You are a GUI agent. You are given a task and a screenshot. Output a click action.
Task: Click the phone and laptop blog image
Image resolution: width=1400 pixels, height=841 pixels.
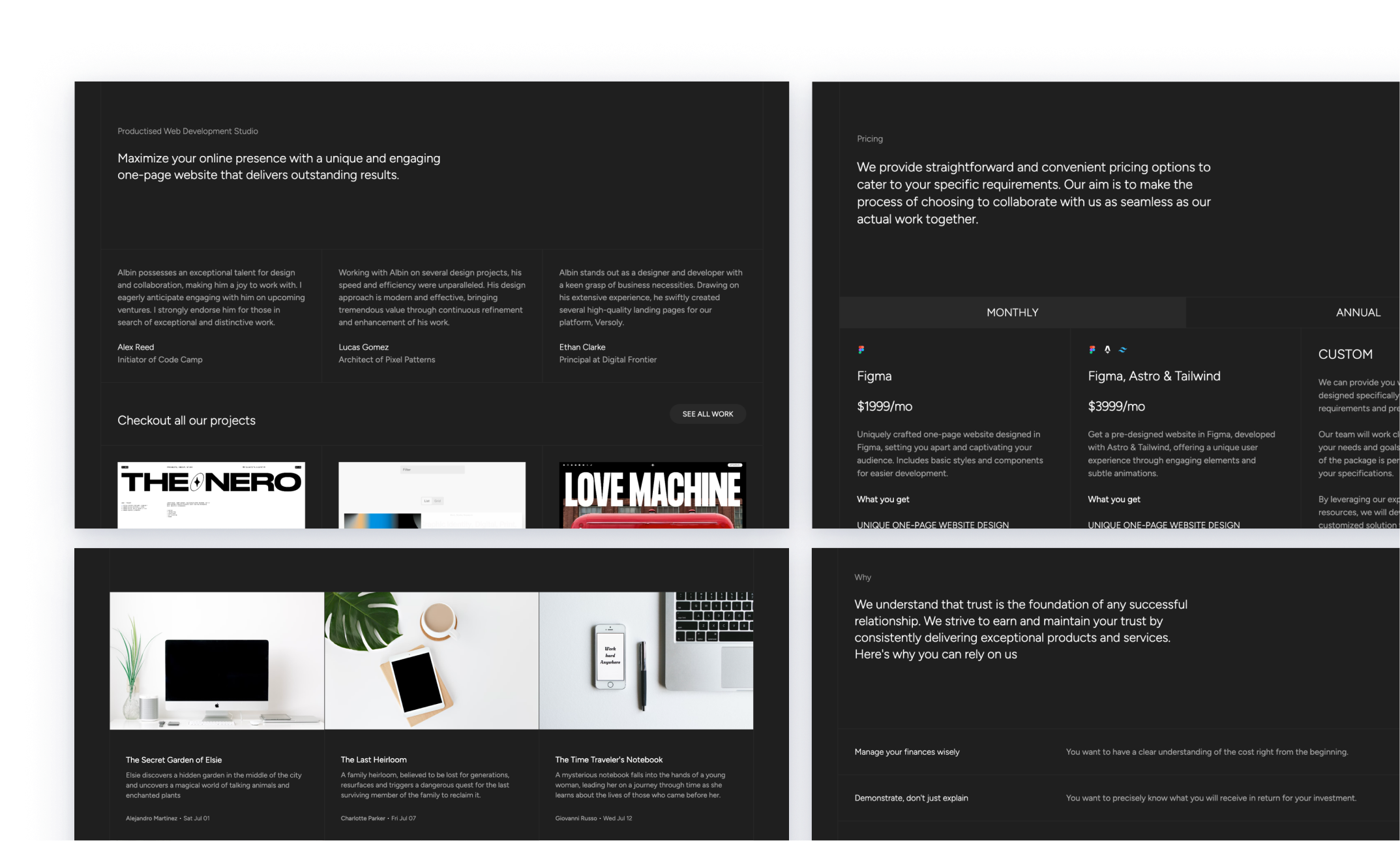click(646, 660)
